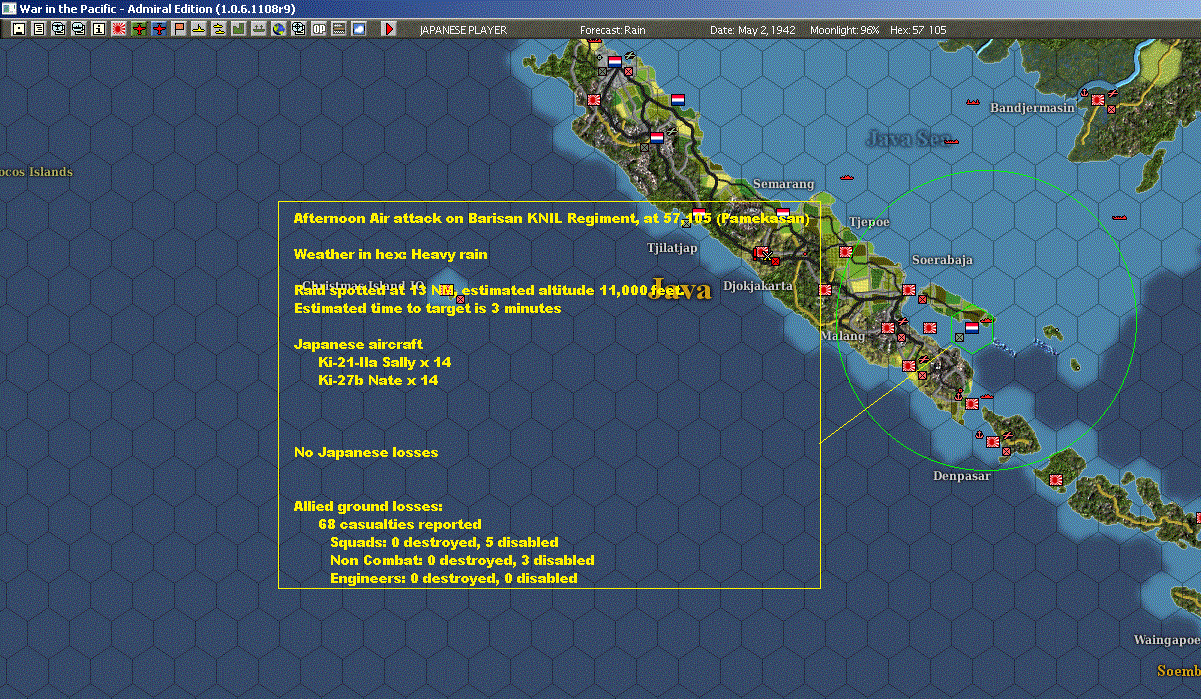Select the Japanese unit at Bandjermasin
Screen dimensions: 1201x699
1098,100
